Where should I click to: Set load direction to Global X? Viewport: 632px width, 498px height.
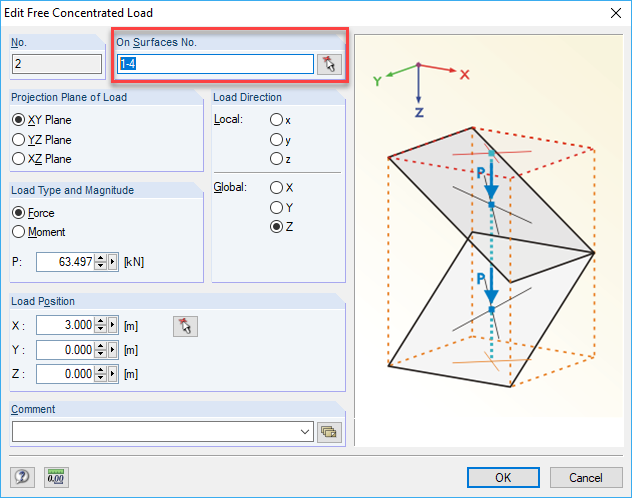pos(282,187)
